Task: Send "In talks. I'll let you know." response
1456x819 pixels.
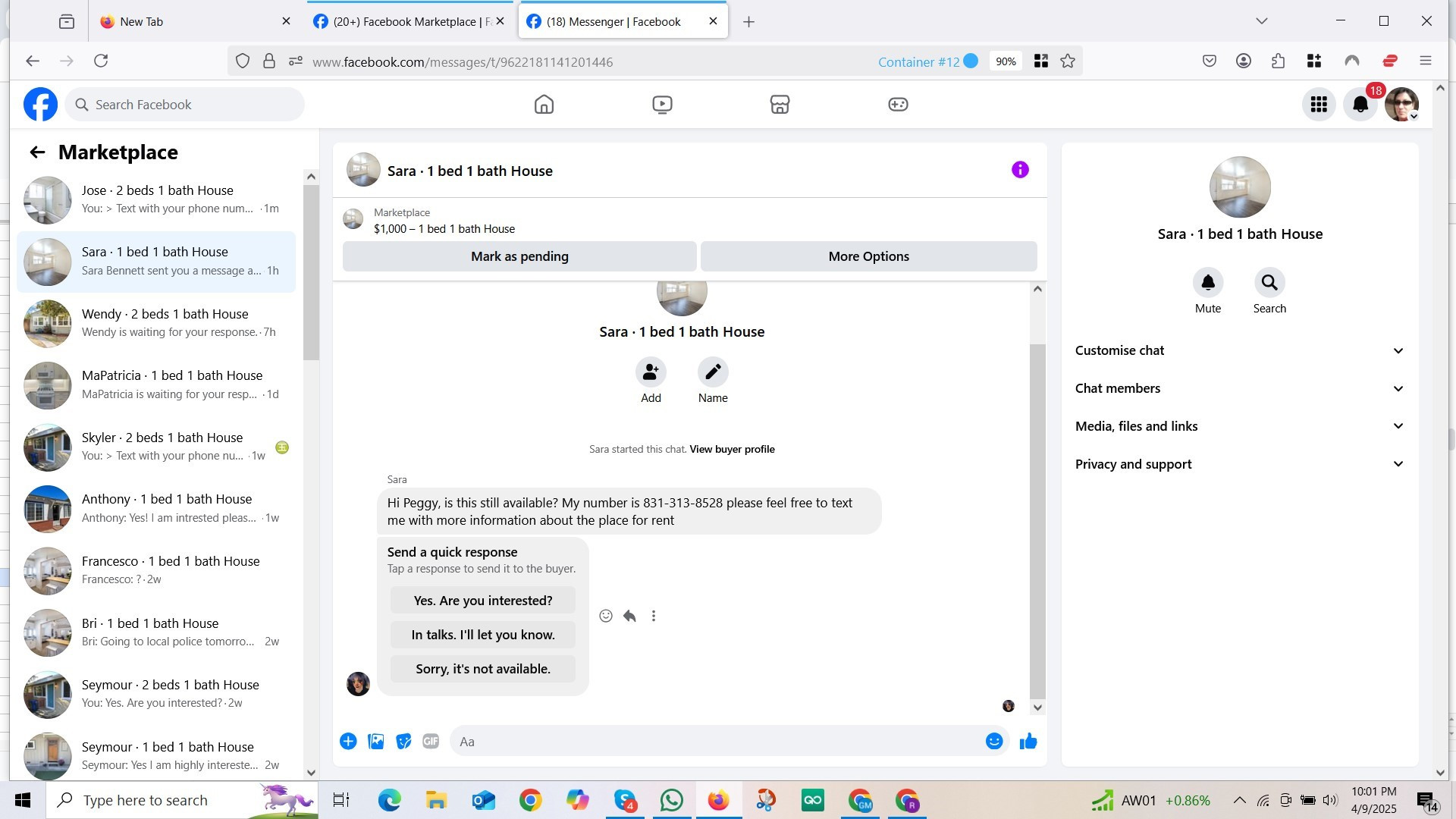Action: 483,635
